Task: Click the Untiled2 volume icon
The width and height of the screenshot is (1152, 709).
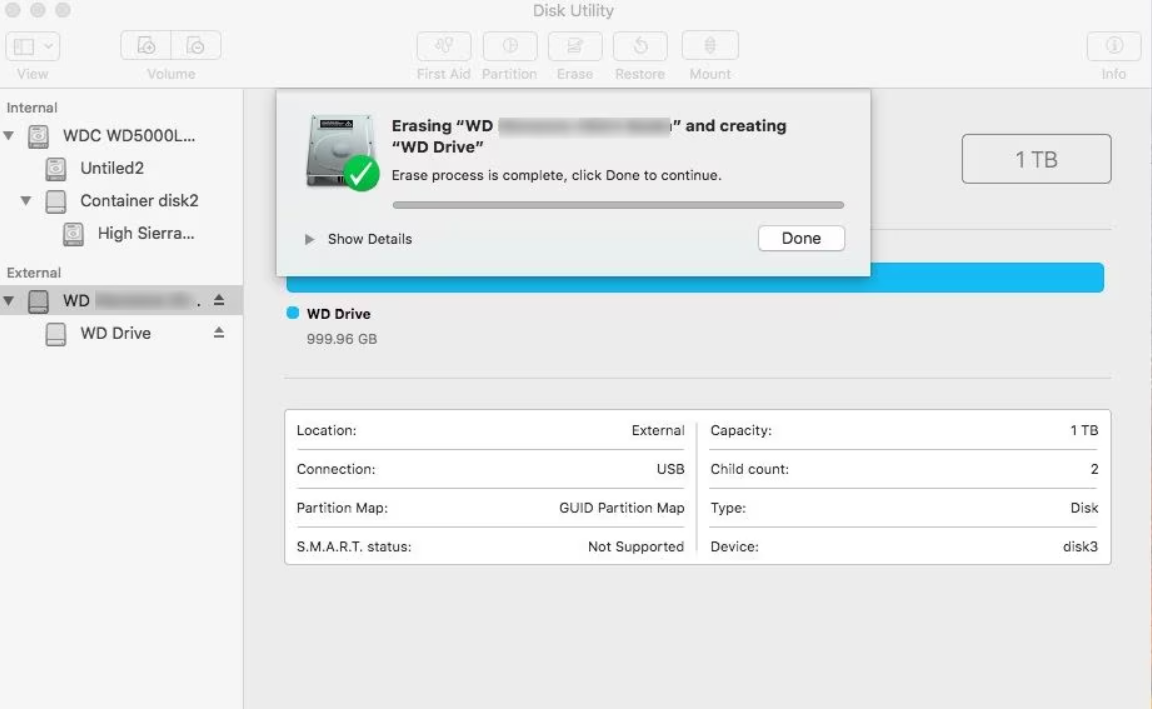Action: coord(56,169)
